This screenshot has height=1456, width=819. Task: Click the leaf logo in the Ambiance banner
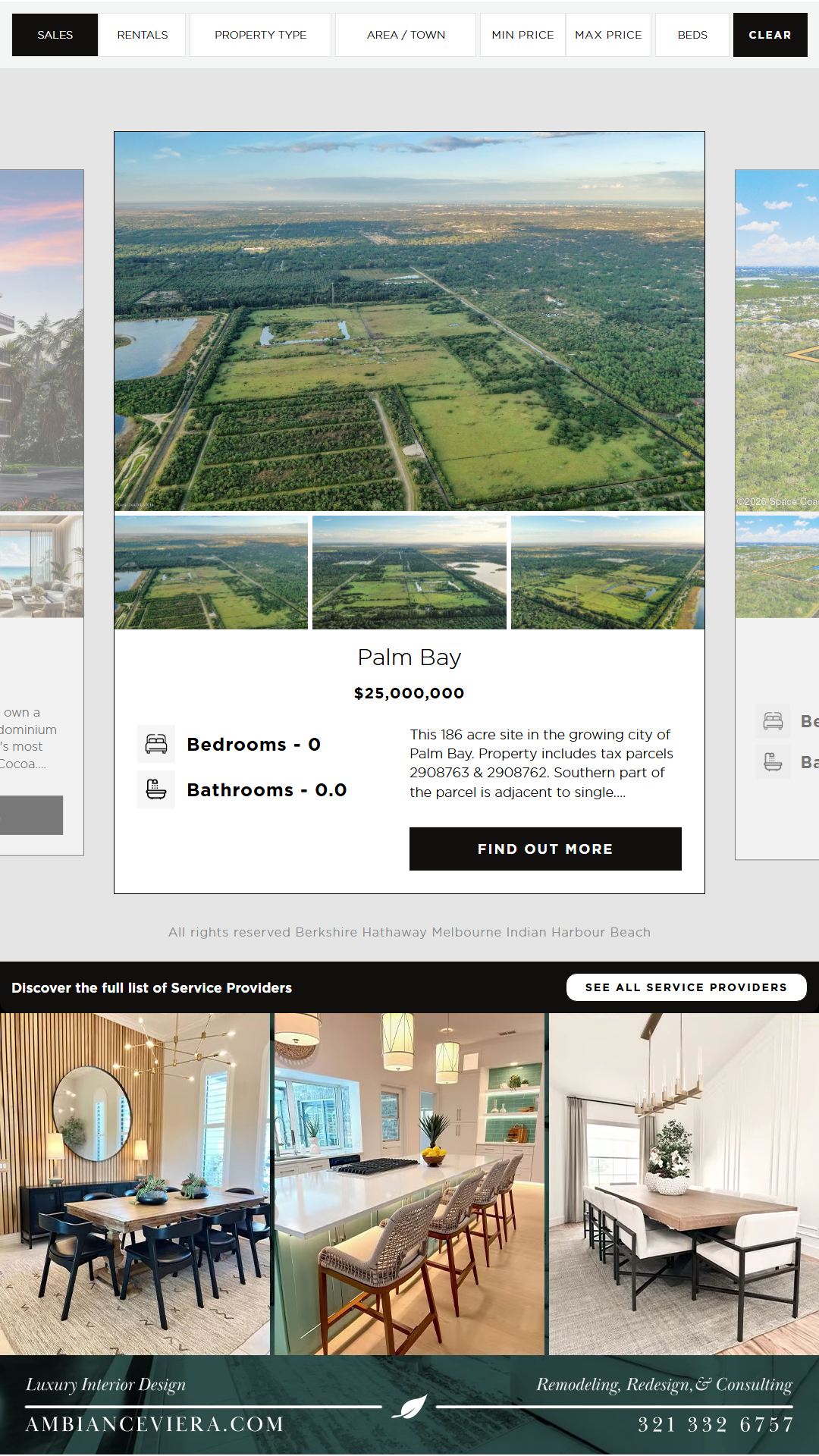(x=409, y=1407)
